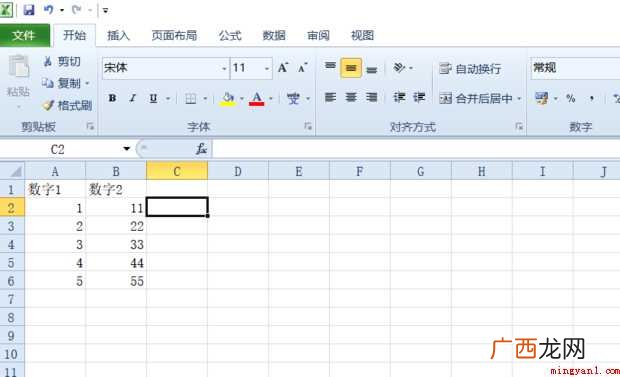The image size is (620, 377).
Task: Open the font size 11 dropdown
Action: (267, 68)
